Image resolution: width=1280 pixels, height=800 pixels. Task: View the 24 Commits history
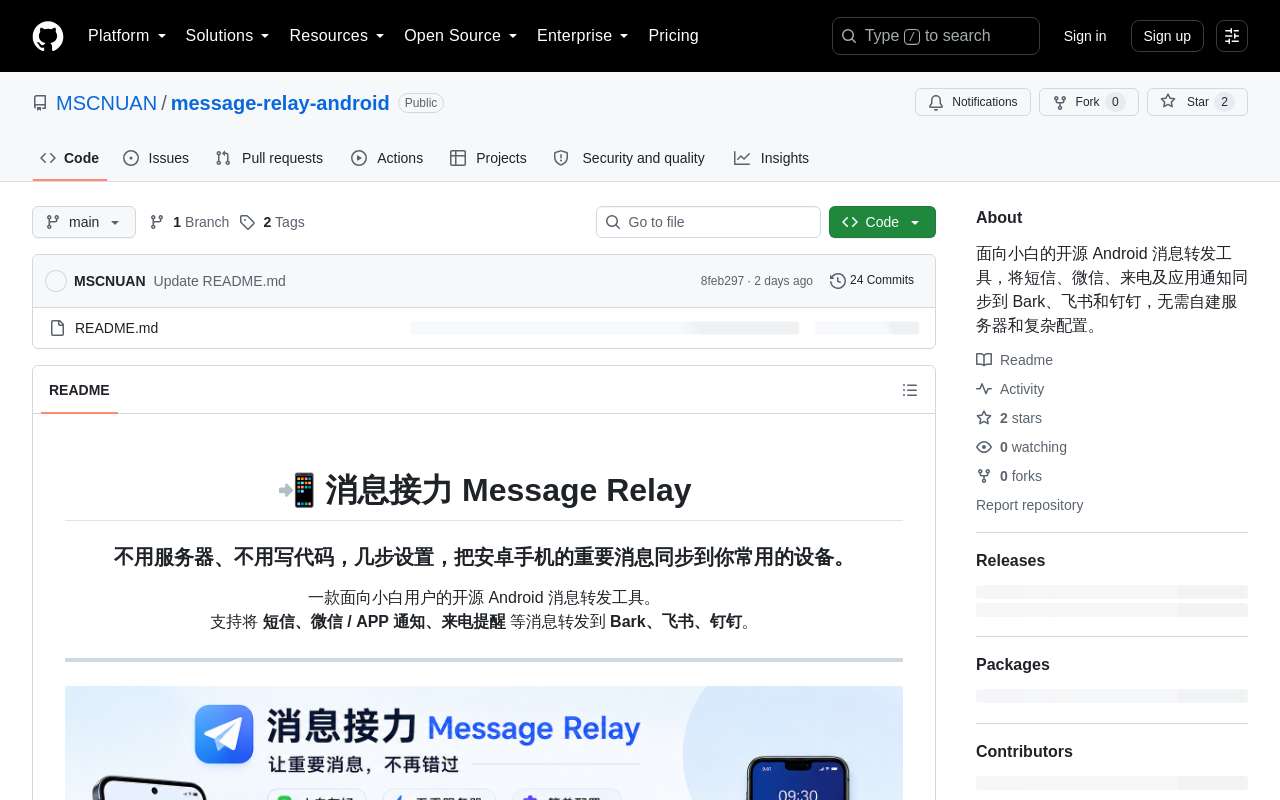[872, 280]
